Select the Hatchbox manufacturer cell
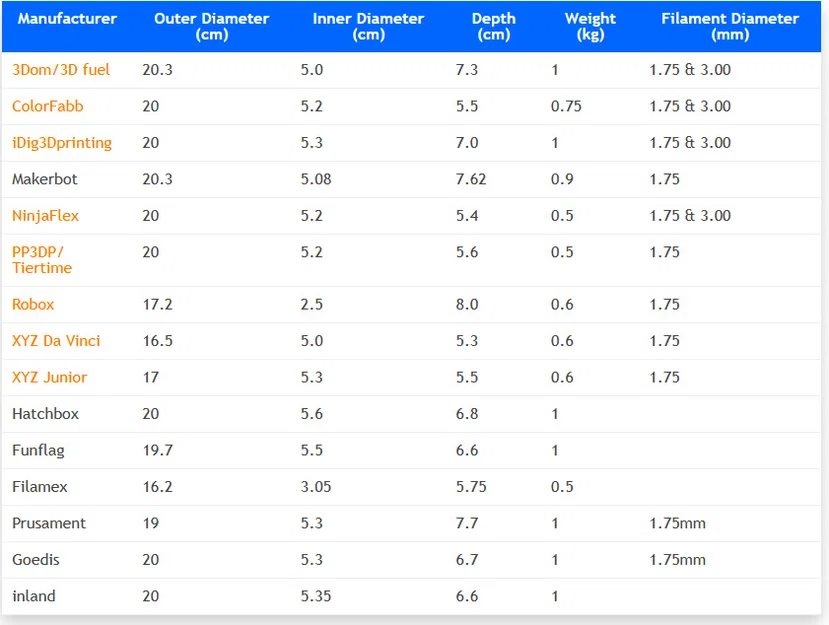 pos(46,414)
